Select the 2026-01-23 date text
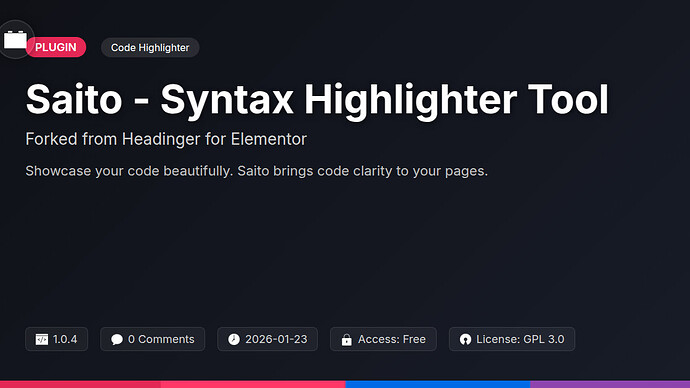690x388 pixels. [276, 339]
